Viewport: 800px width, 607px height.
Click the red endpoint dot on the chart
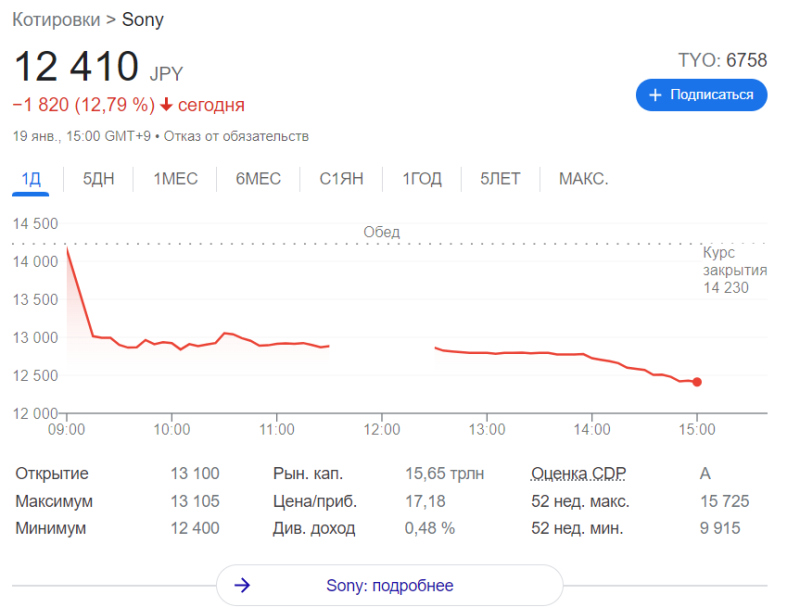click(x=697, y=382)
